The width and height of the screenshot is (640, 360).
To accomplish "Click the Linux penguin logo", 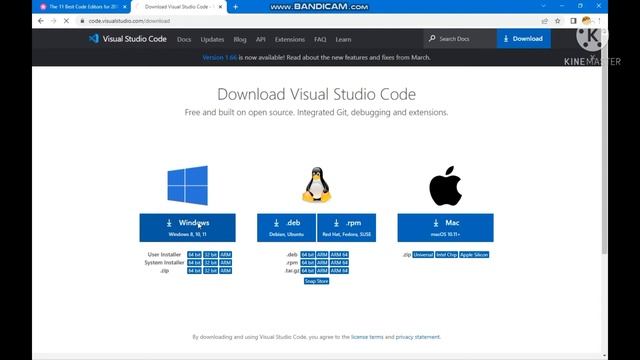I will [x=317, y=185].
